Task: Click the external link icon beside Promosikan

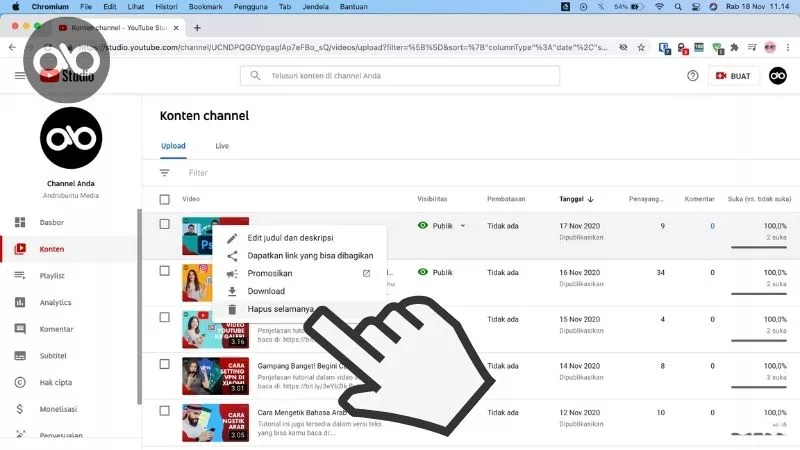Action: (366, 273)
